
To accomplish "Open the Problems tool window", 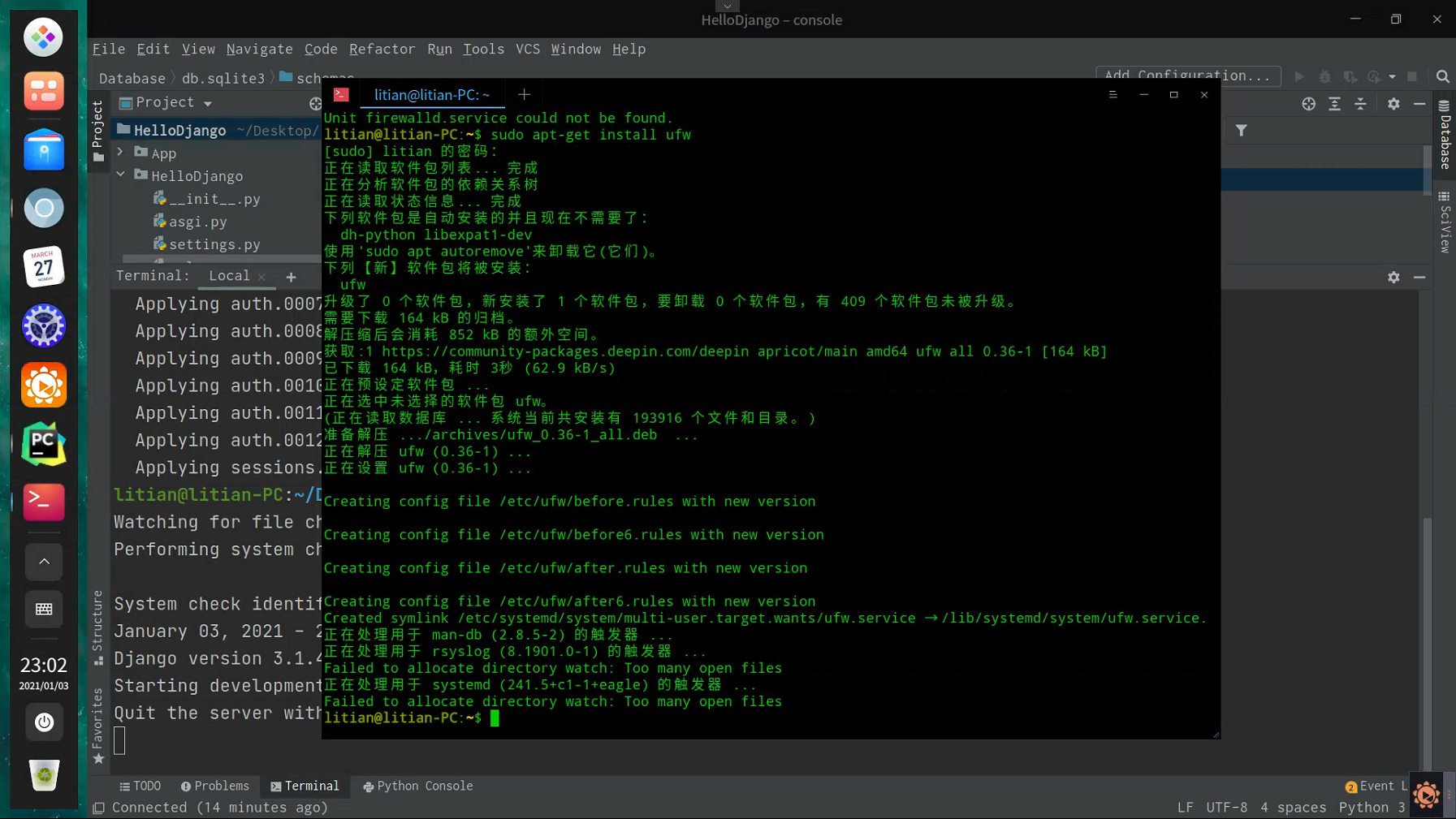I will click(215, 786).
